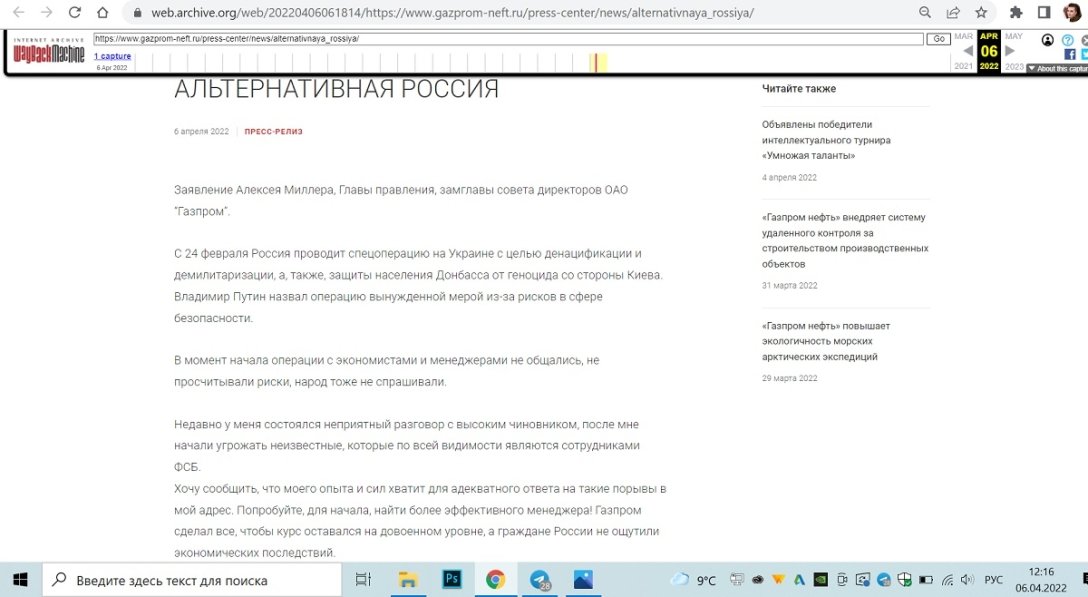Select MAY in the capture calendar
This screenshot has width=1088, height=597.
(x=1015, y=34)
